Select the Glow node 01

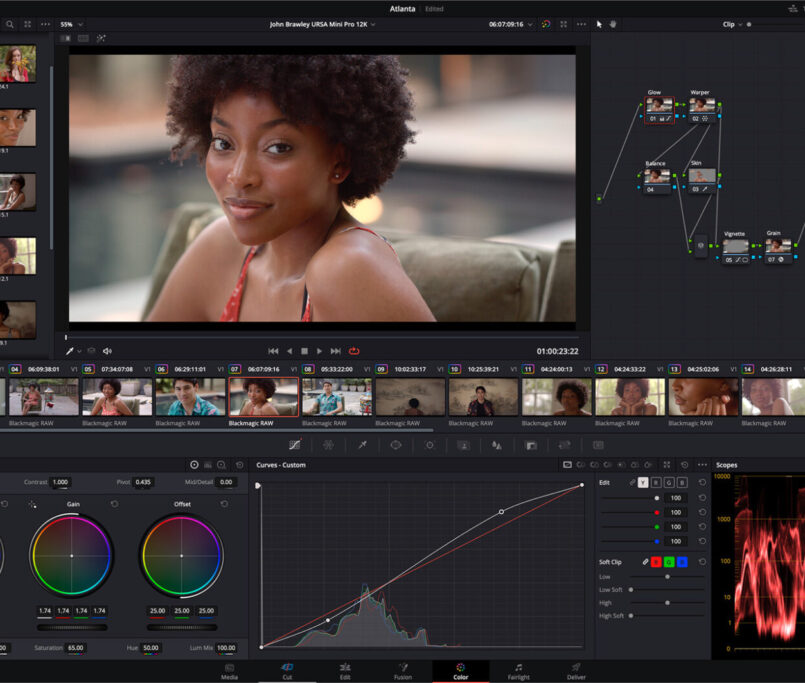tap(659, 110)
